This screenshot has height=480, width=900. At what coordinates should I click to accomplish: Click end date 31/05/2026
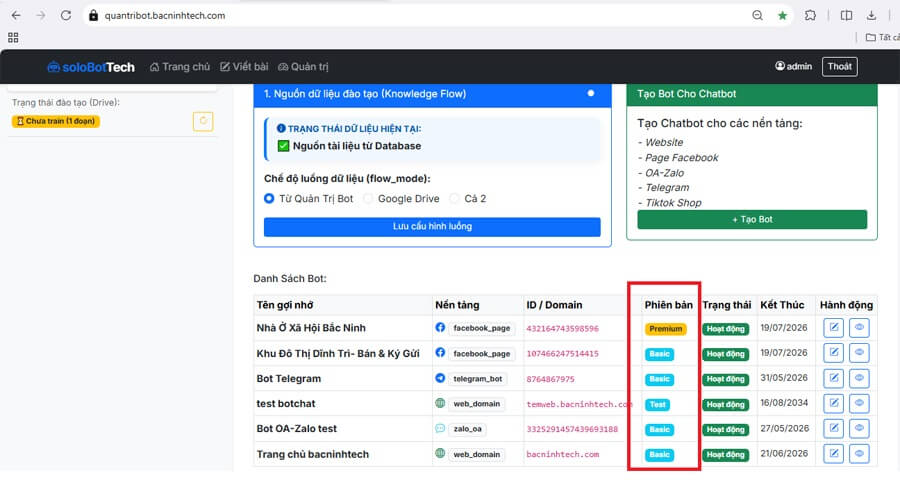click(x=783, y=378)
